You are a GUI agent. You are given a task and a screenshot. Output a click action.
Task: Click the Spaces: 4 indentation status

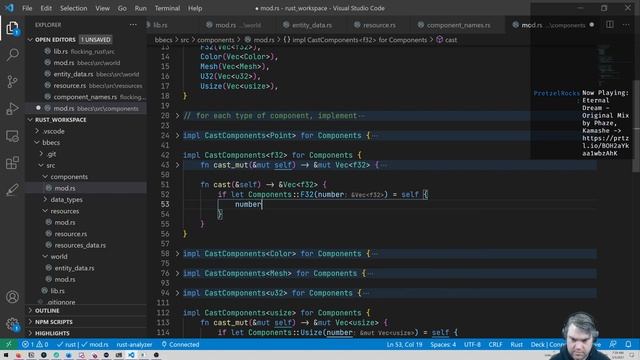(x=443, y=344)
